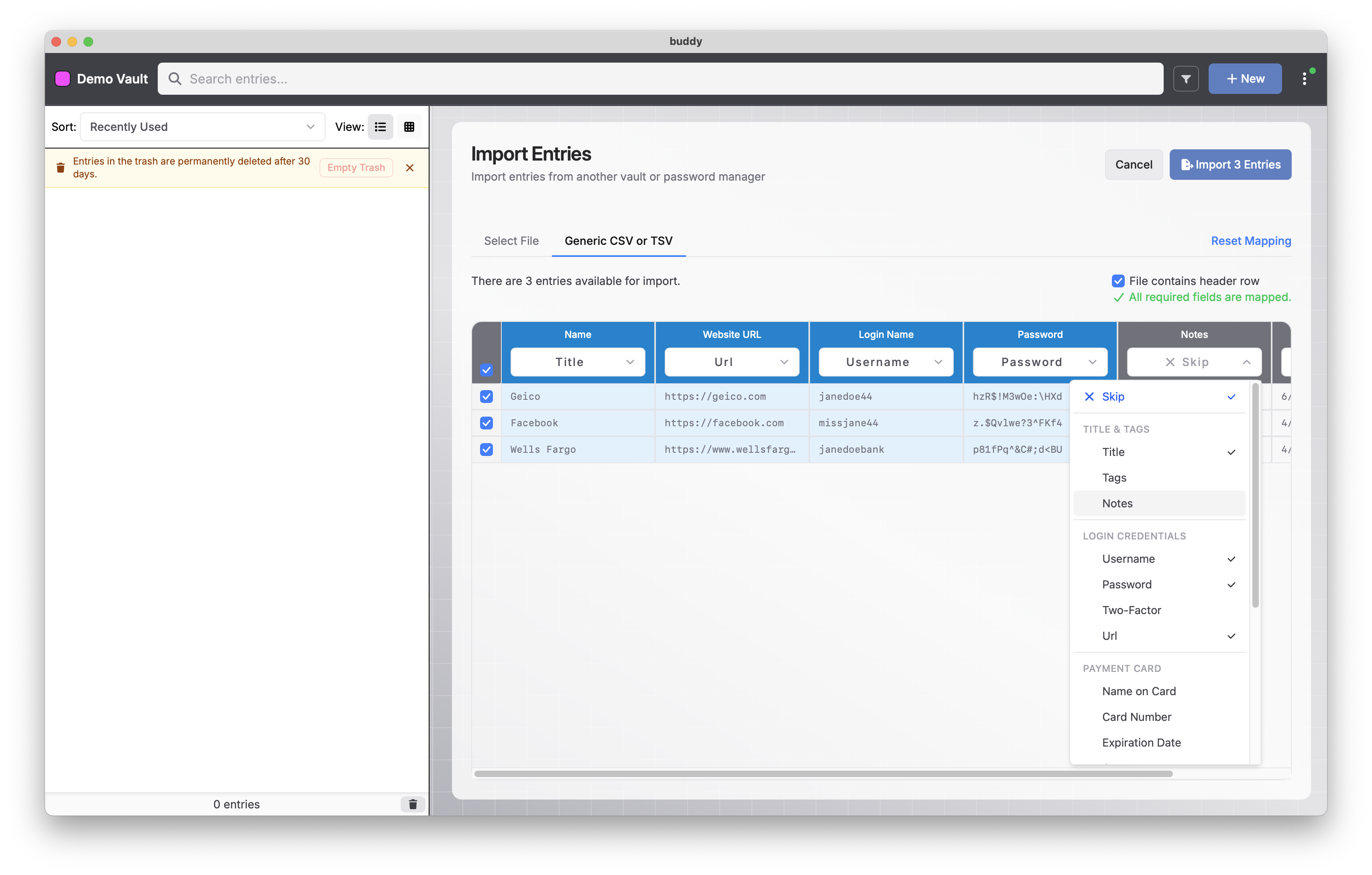
Task: Click the Geico name cell
Action: coord(578,397)
